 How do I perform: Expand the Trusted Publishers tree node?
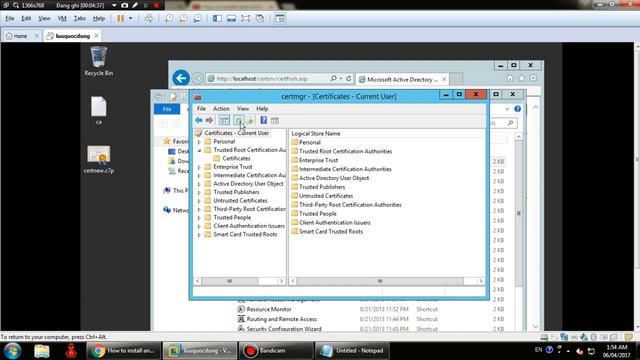(x=199, y=192)
